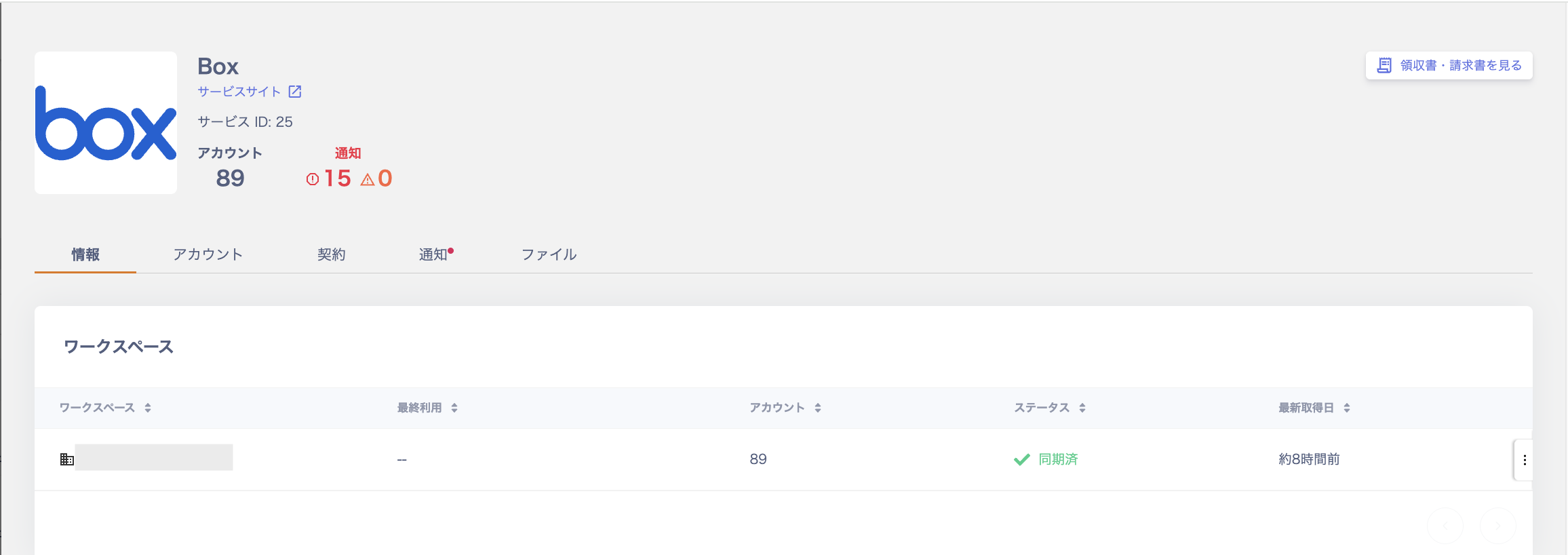Click the red alert circle notification icon
The width and height of the screenshot is (1568, 555).
[x=312, y=179]
